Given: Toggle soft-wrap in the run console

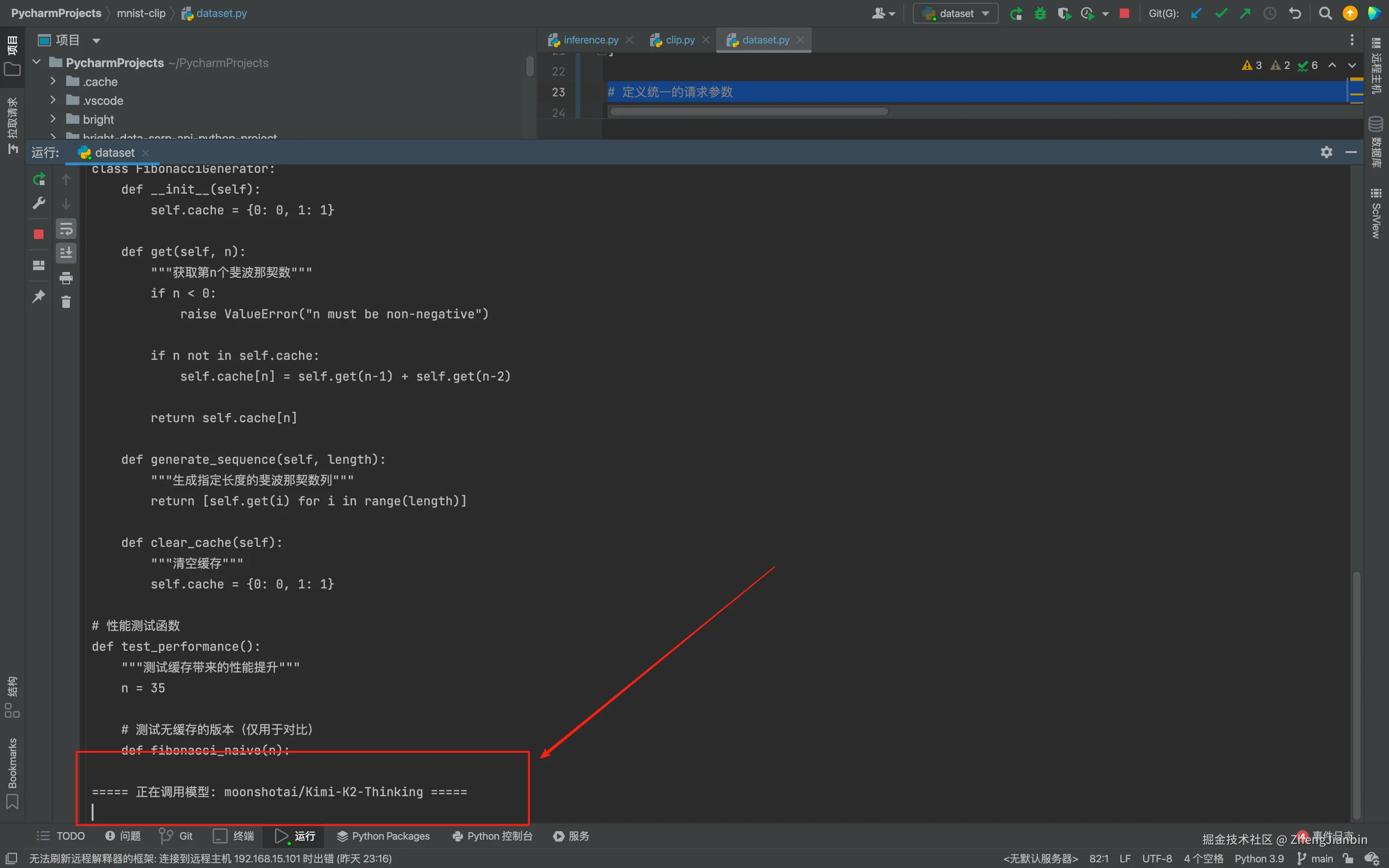Looking at the screenshot, I should (x=66, y=229).
